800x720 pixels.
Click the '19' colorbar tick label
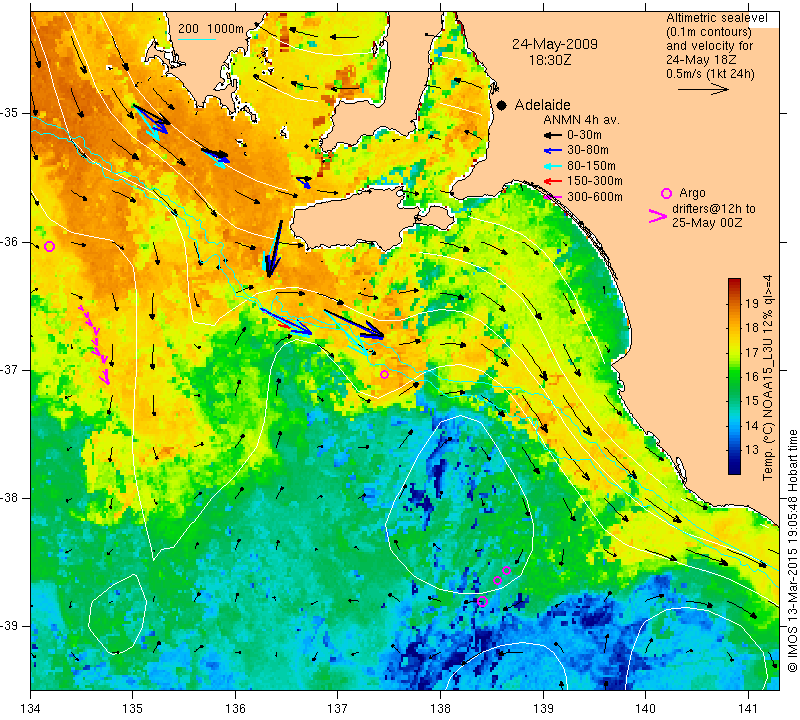click(x=752, y=304)
